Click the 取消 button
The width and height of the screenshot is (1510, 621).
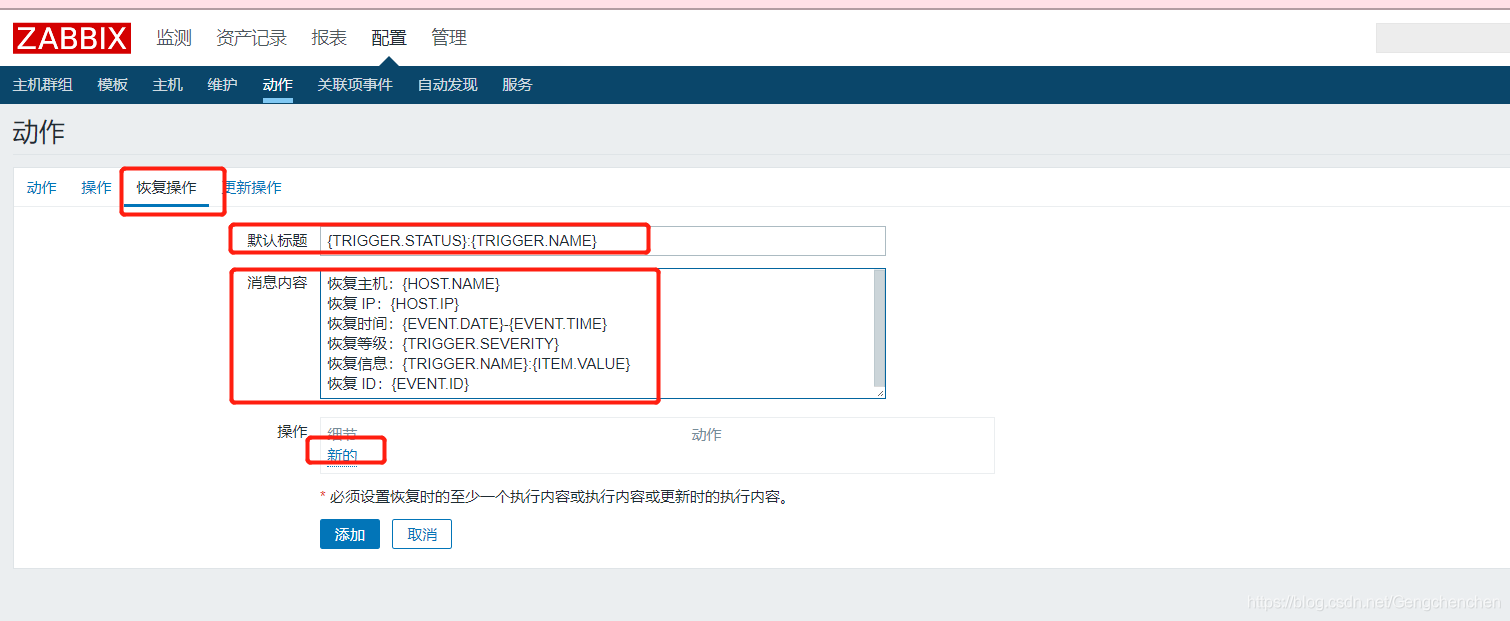pyautogui.click(x=422, y=534)
